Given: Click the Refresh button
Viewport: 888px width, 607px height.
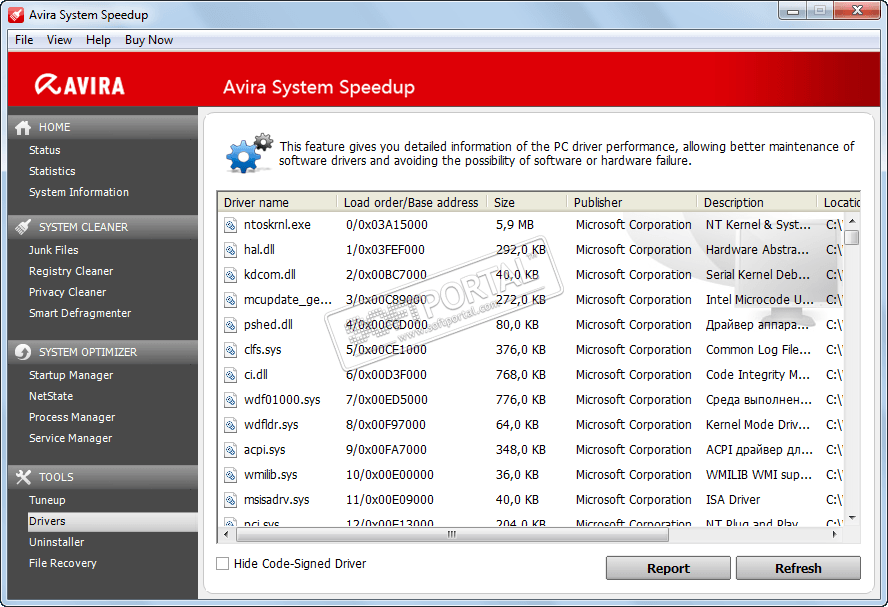Looking at the screenshot, I should click(x=798, y=568).
